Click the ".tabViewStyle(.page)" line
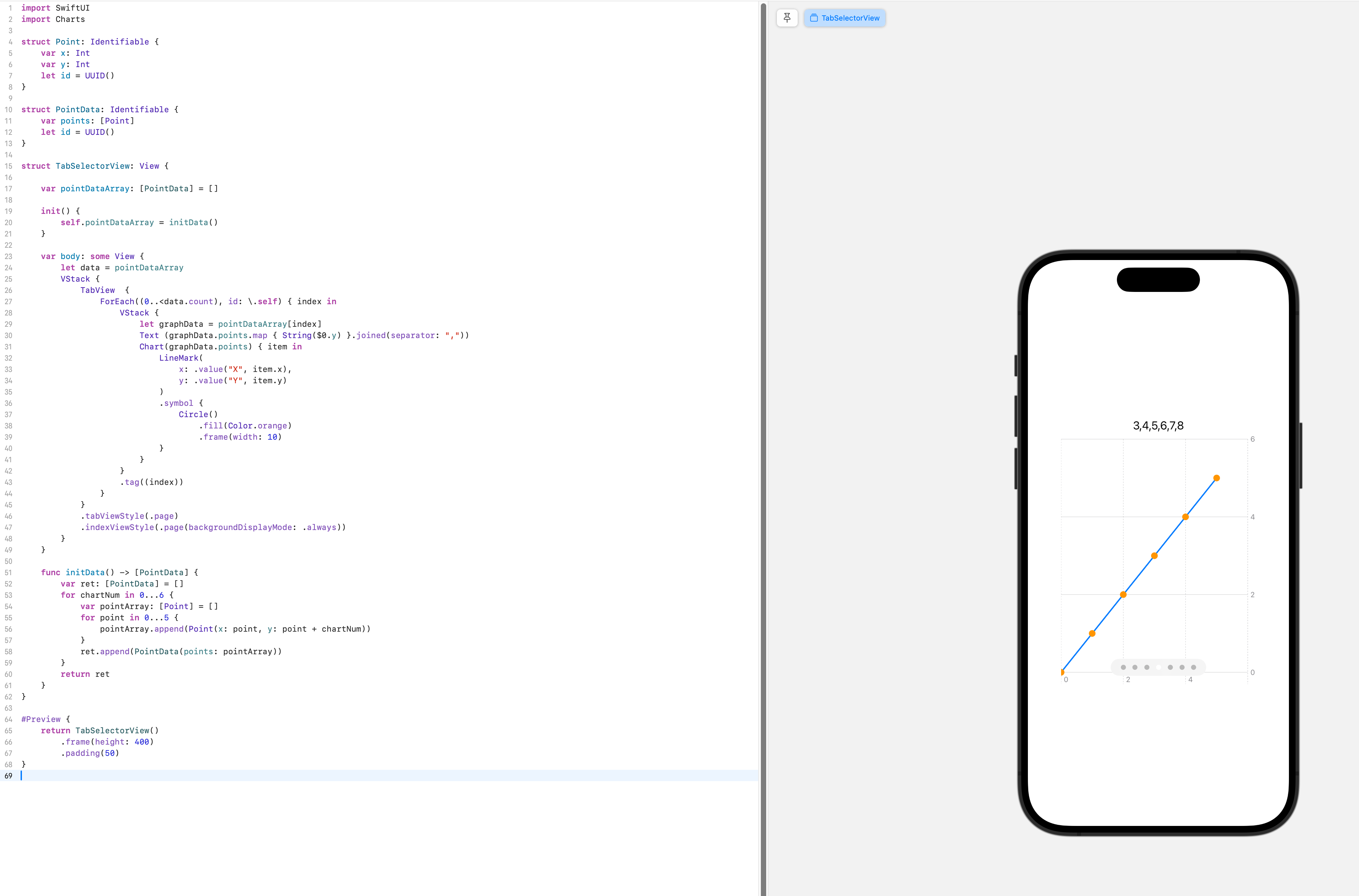Image resolution: width=1359 pixels, height=896 pixels. (x=129, y=516)
